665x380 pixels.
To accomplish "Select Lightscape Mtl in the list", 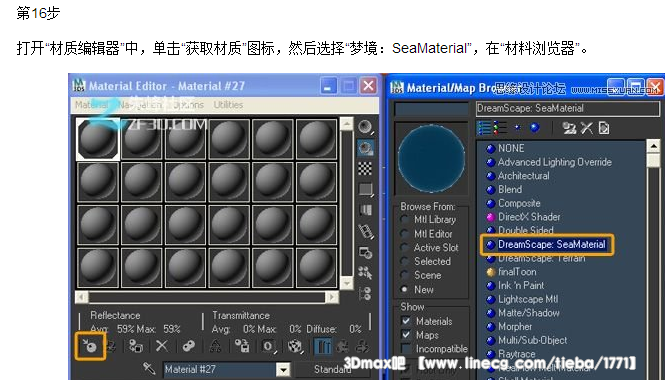I will pos(528,299).
